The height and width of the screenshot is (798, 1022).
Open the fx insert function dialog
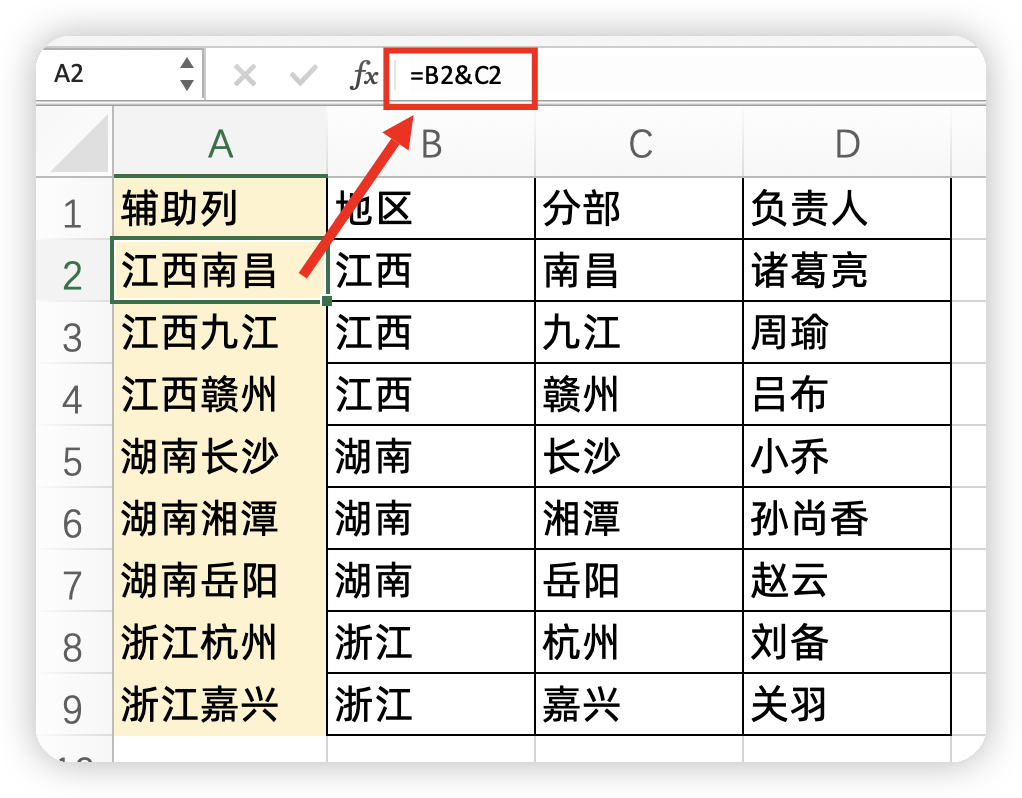pos(364,75)
